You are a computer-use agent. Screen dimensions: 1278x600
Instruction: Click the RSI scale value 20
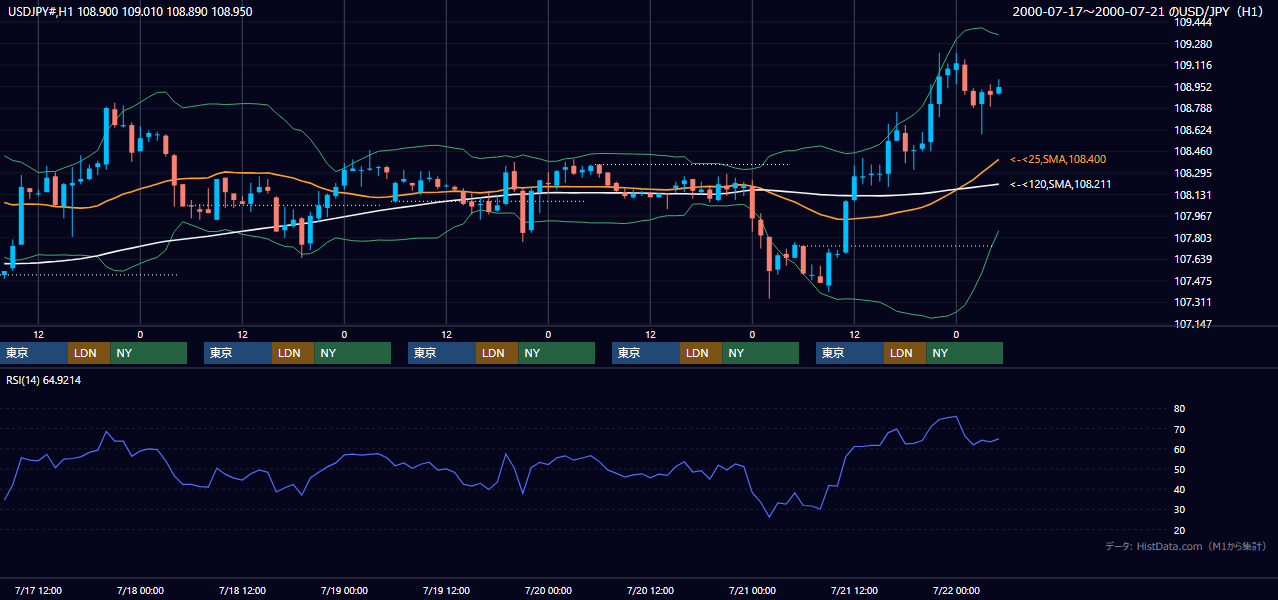[x=1180, y=530]
